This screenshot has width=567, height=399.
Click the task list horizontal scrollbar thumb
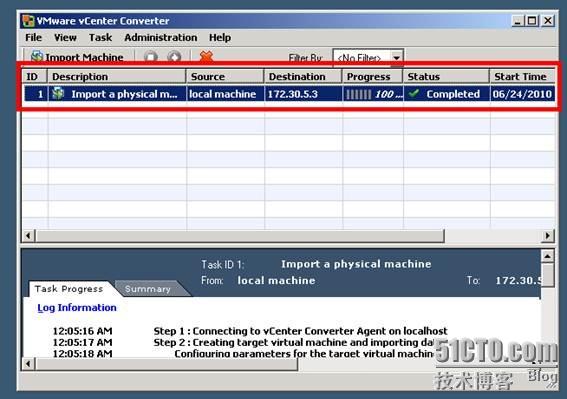click(240, 236)
